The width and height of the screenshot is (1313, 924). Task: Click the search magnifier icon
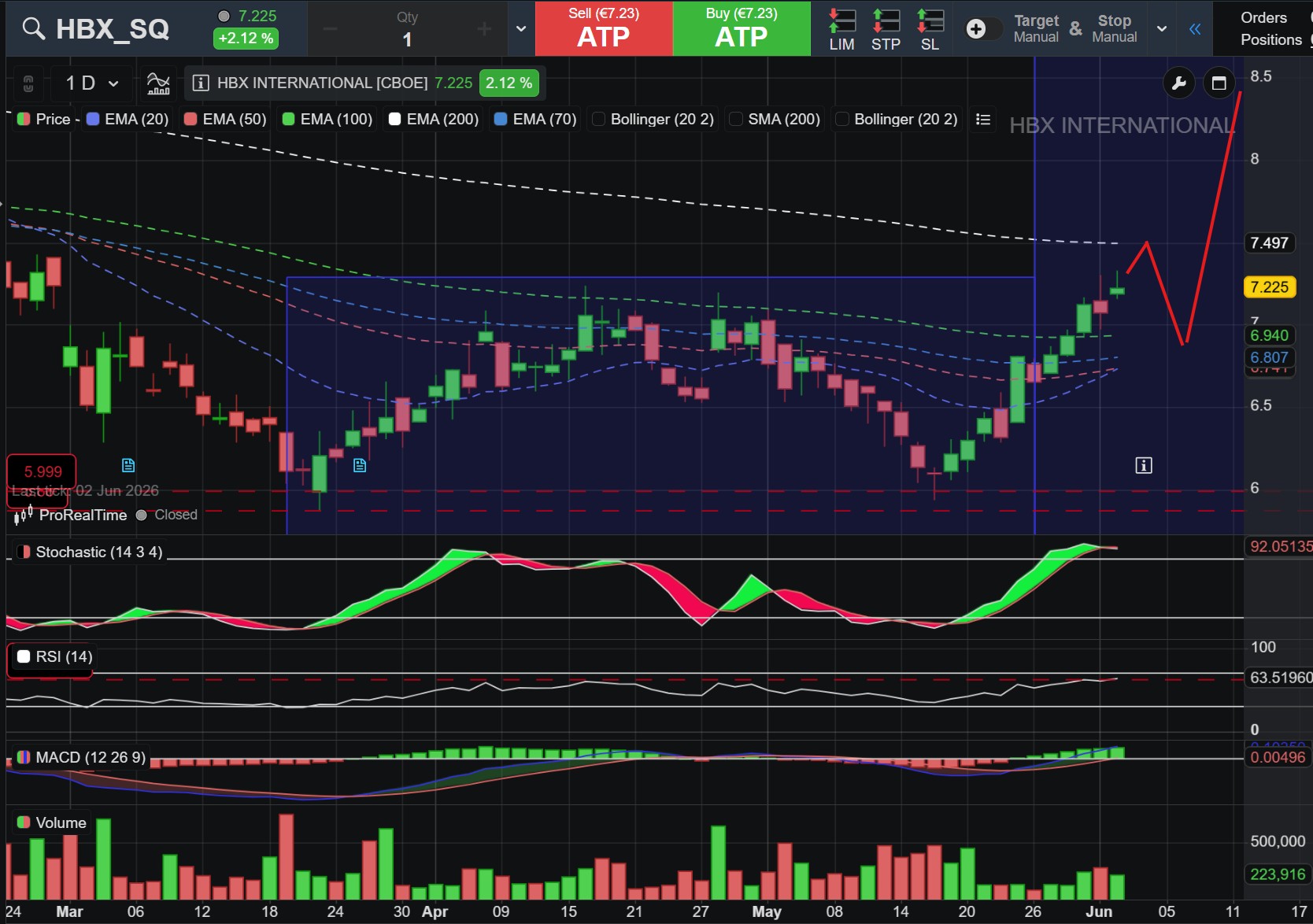pyautogui.click(x=33, y=29)
